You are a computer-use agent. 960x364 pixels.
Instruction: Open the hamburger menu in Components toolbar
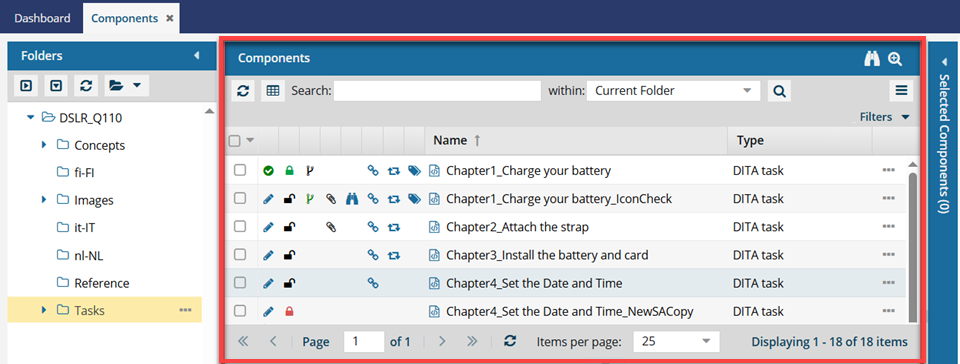pyautogui.click(x=901, y=91)
